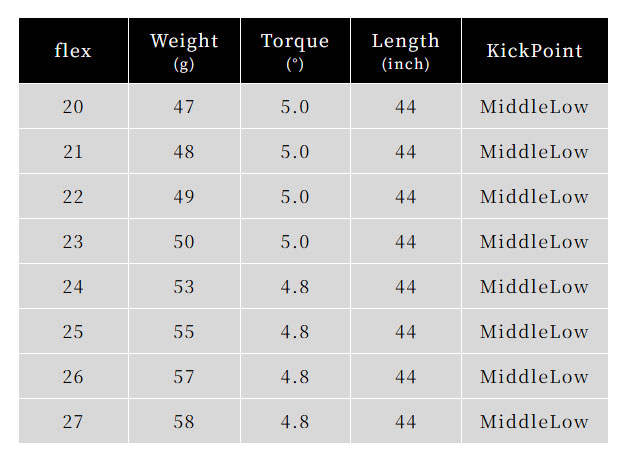The image size is (629, 463).
Task: Select weight value 57 cell
Action: pyautogui.click(x=185, y=376)
